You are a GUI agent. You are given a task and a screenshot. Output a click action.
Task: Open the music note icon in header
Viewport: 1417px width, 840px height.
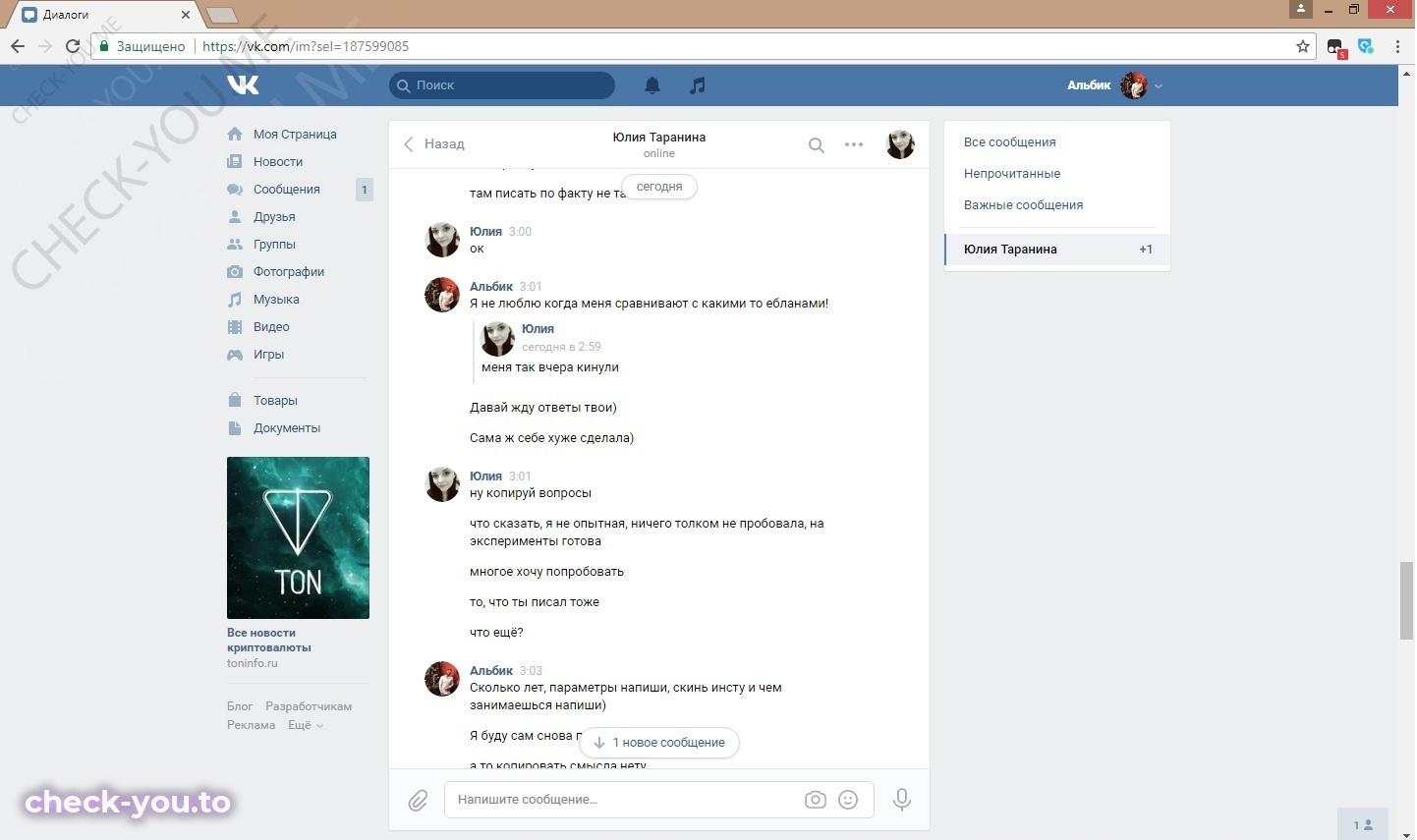[698, 85]
